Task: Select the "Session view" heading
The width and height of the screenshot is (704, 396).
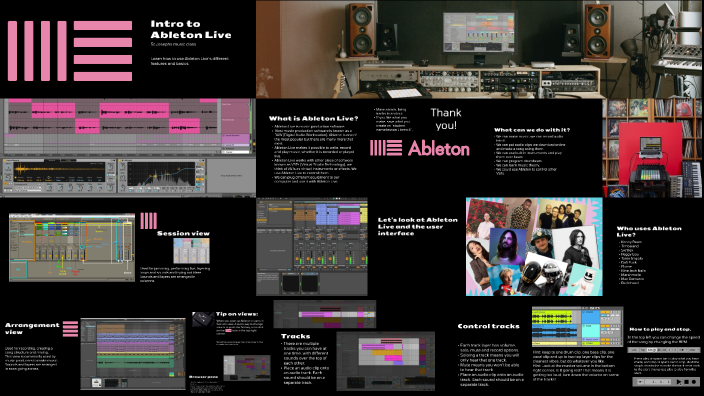Action: click(x=183, y=233)
